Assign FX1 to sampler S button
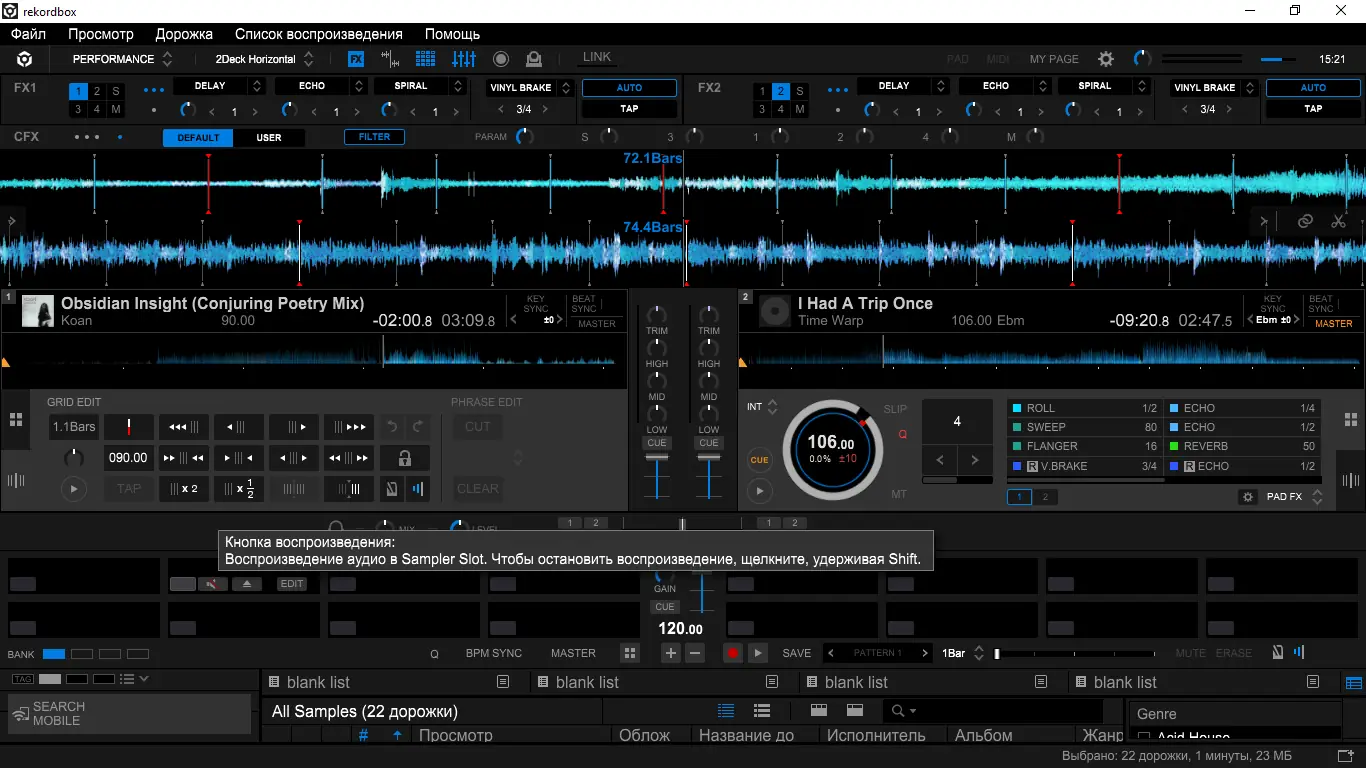1366x768 pixels. [116, 91]
